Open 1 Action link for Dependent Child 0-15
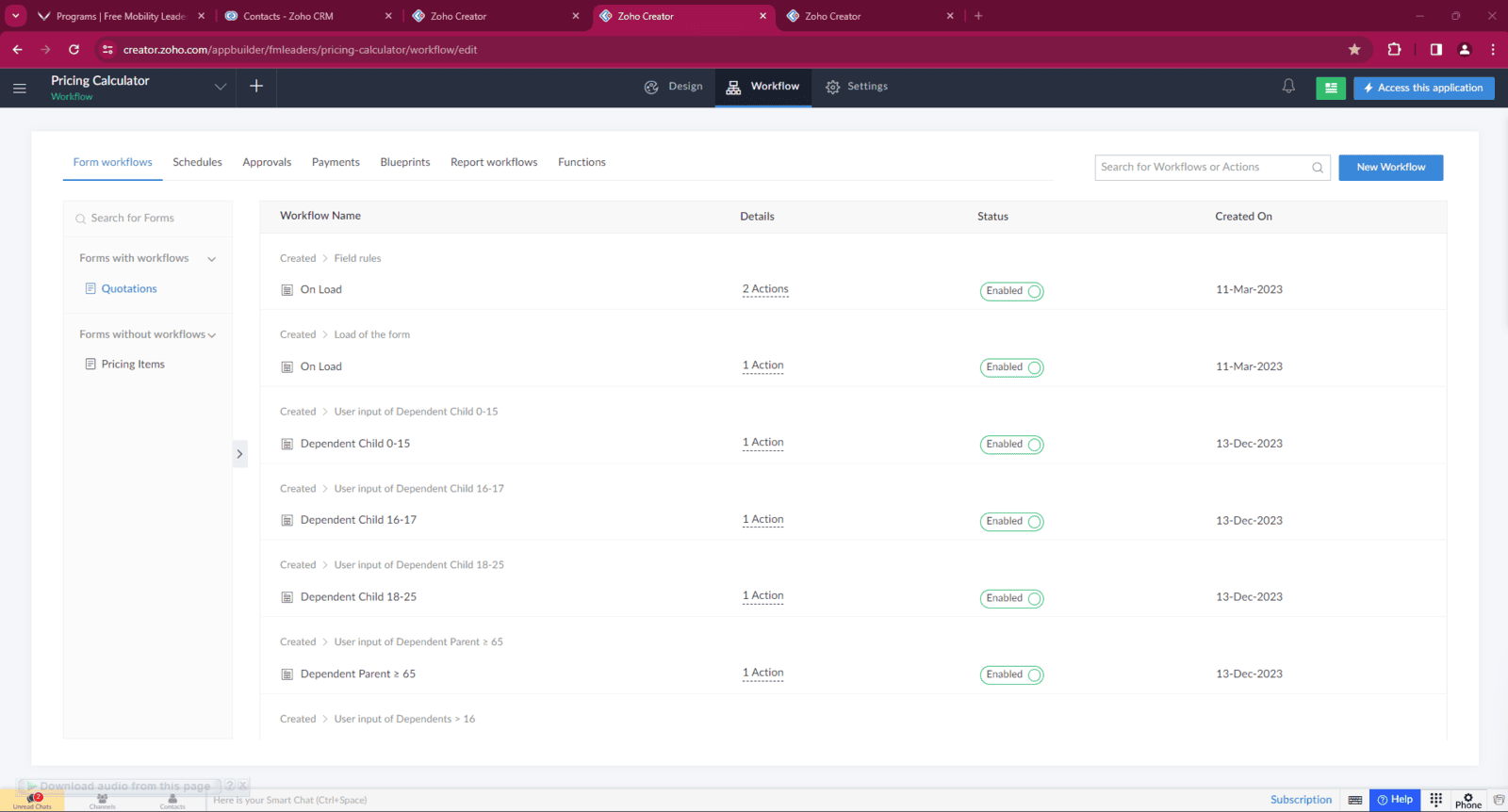This screenshot has width=1508, height=812. (762, 443)
